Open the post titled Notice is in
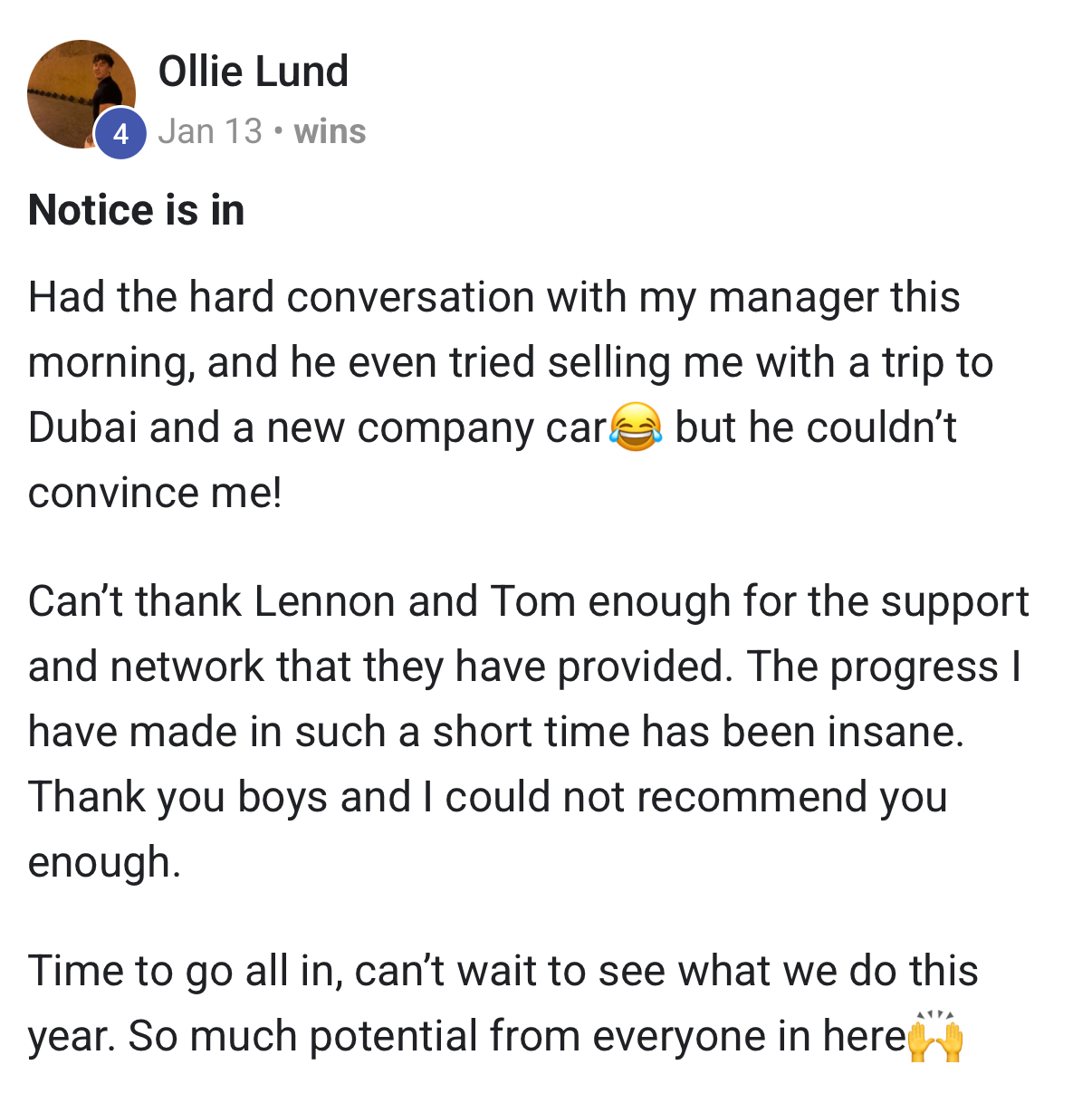The width and height of the screenshot is (1092, 1103). (x=137, y=210)
